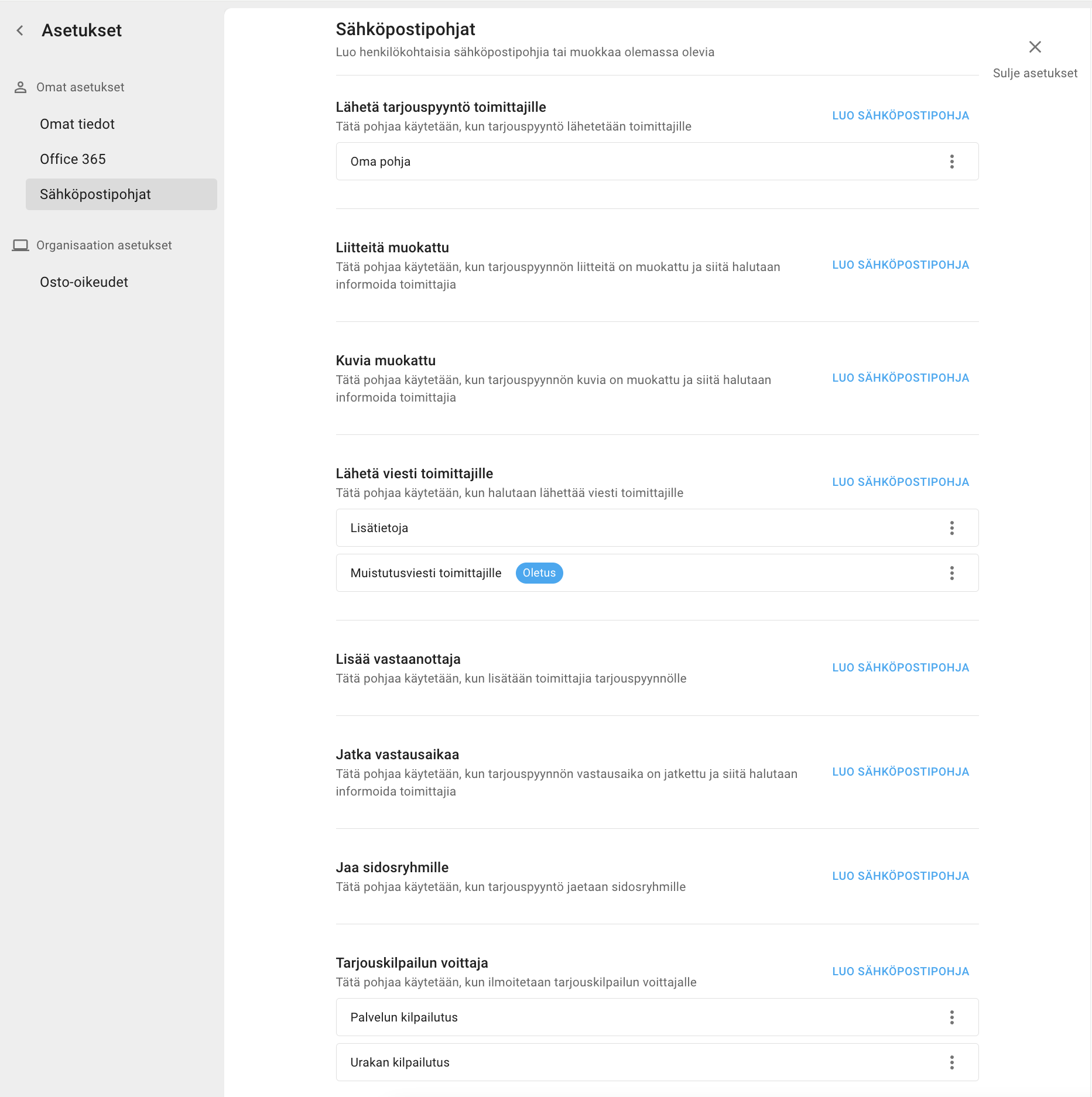Click the Oletus badge
This screenshot has height=1097, width=1092.
(x=539, y=573)
